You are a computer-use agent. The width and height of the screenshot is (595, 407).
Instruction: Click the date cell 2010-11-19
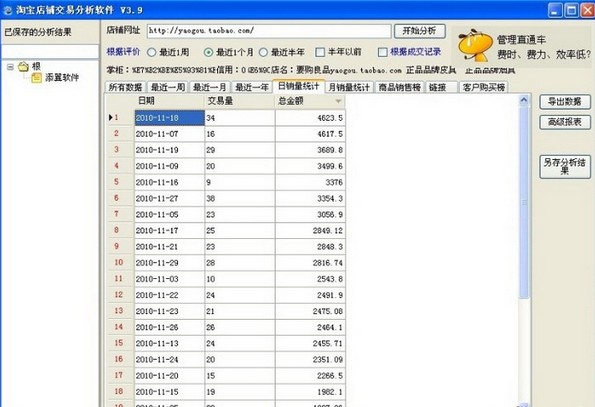pos(169,150)
